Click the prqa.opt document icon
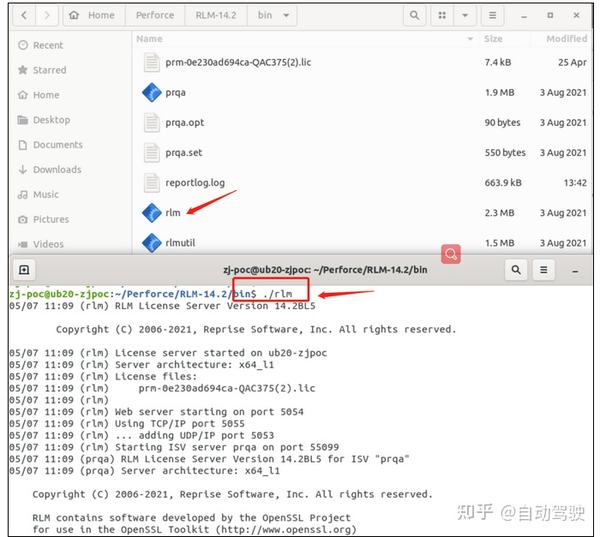The height and width of the screenshot is (537, 600). [x=152, y=122]
